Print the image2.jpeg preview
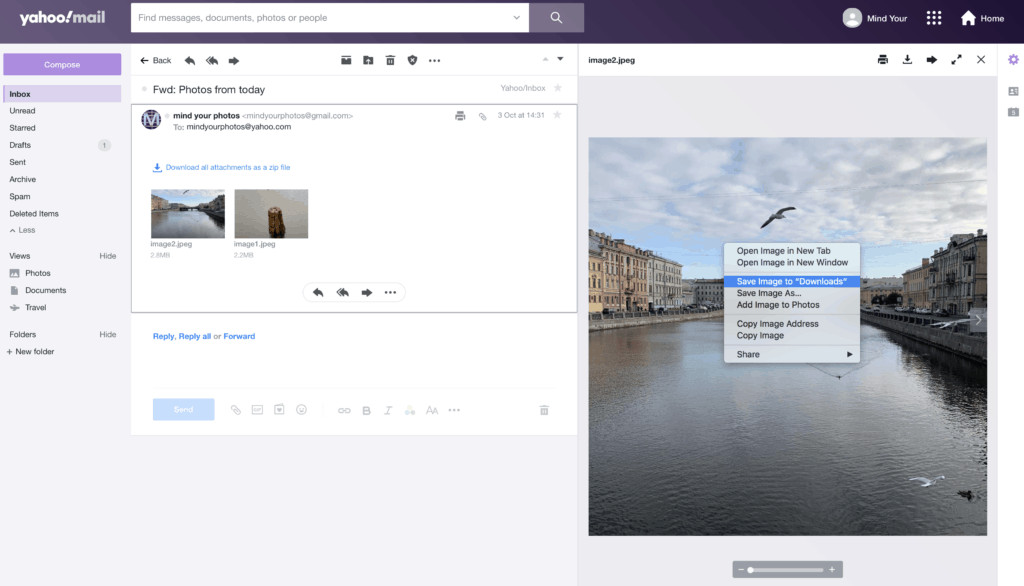The image size is (1024, 586). [883, 59]
